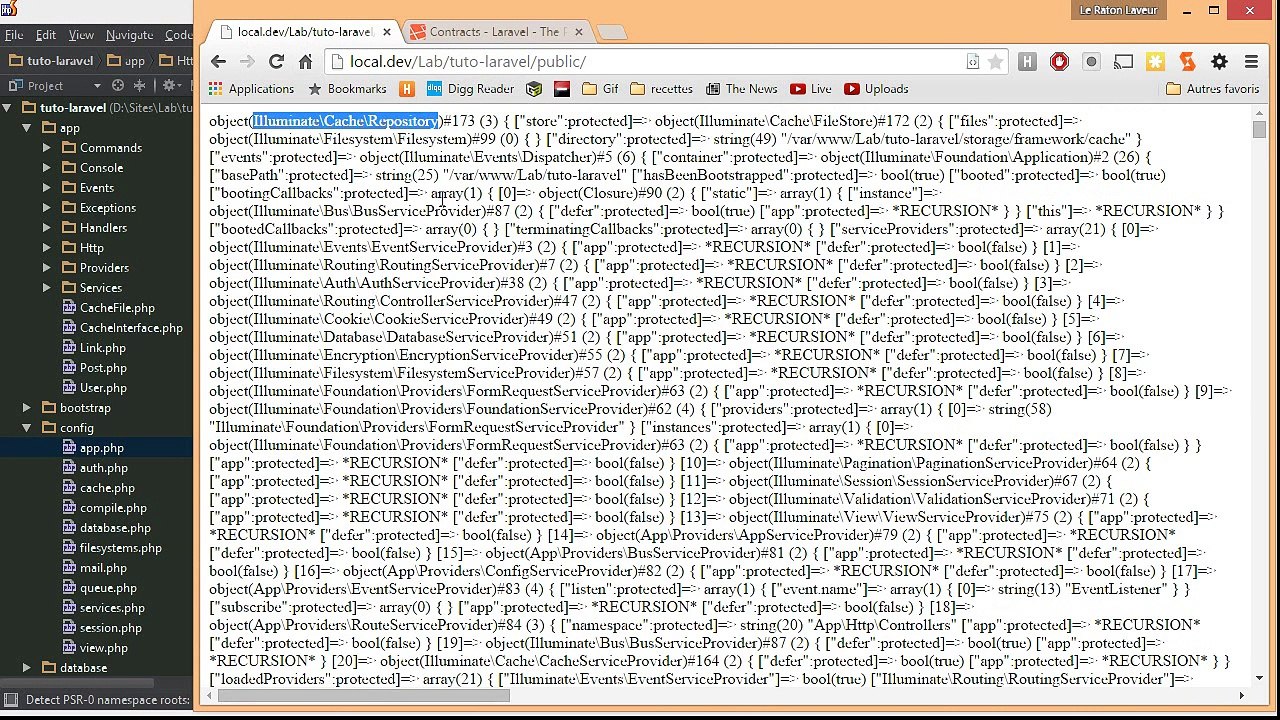1280x720 pixels.
Task: Switch to the local.dev/Lab/tuto-laravel tab
Action: [304, 32]
